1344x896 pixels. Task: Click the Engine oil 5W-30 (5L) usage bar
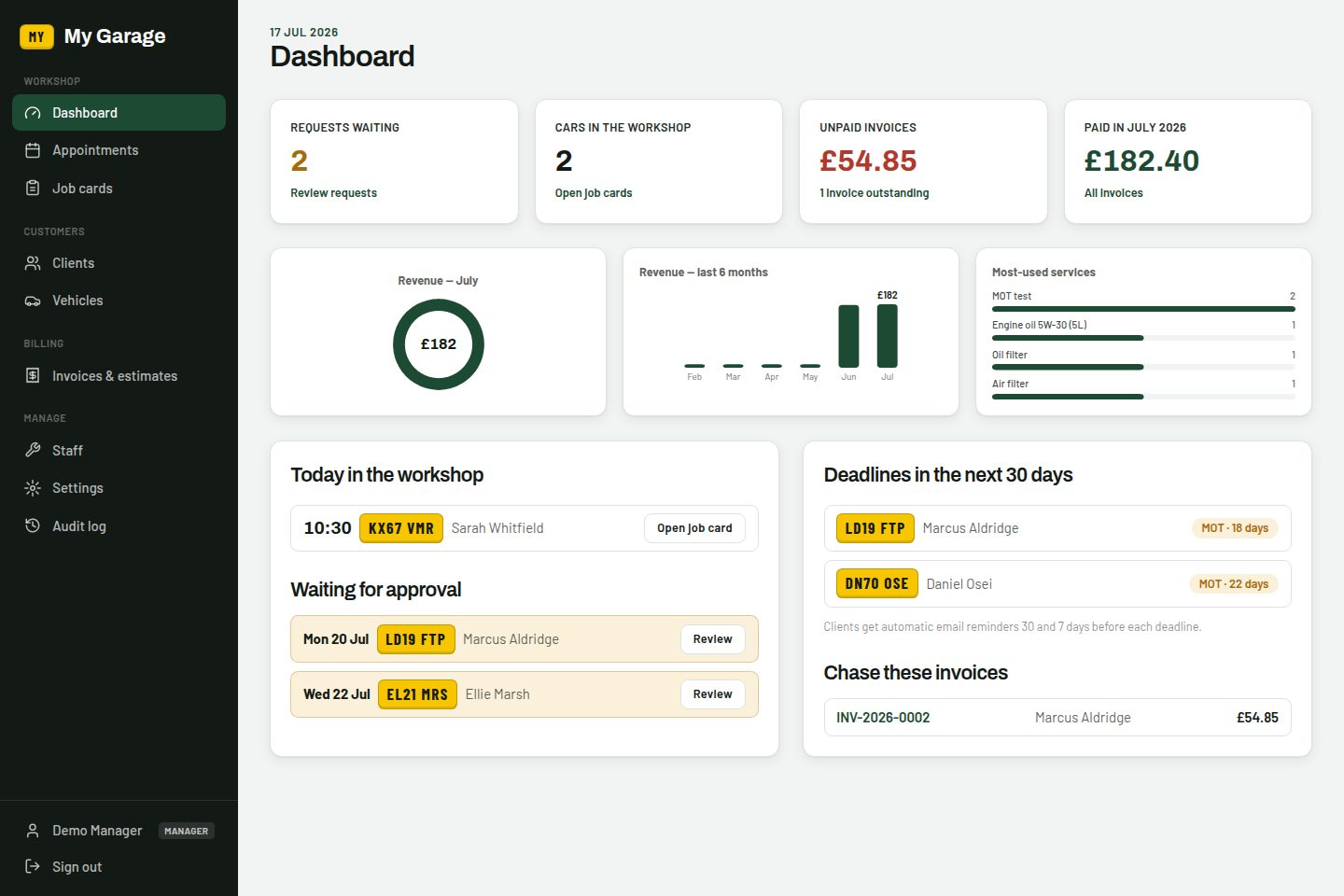click(x=1143, y=338)
